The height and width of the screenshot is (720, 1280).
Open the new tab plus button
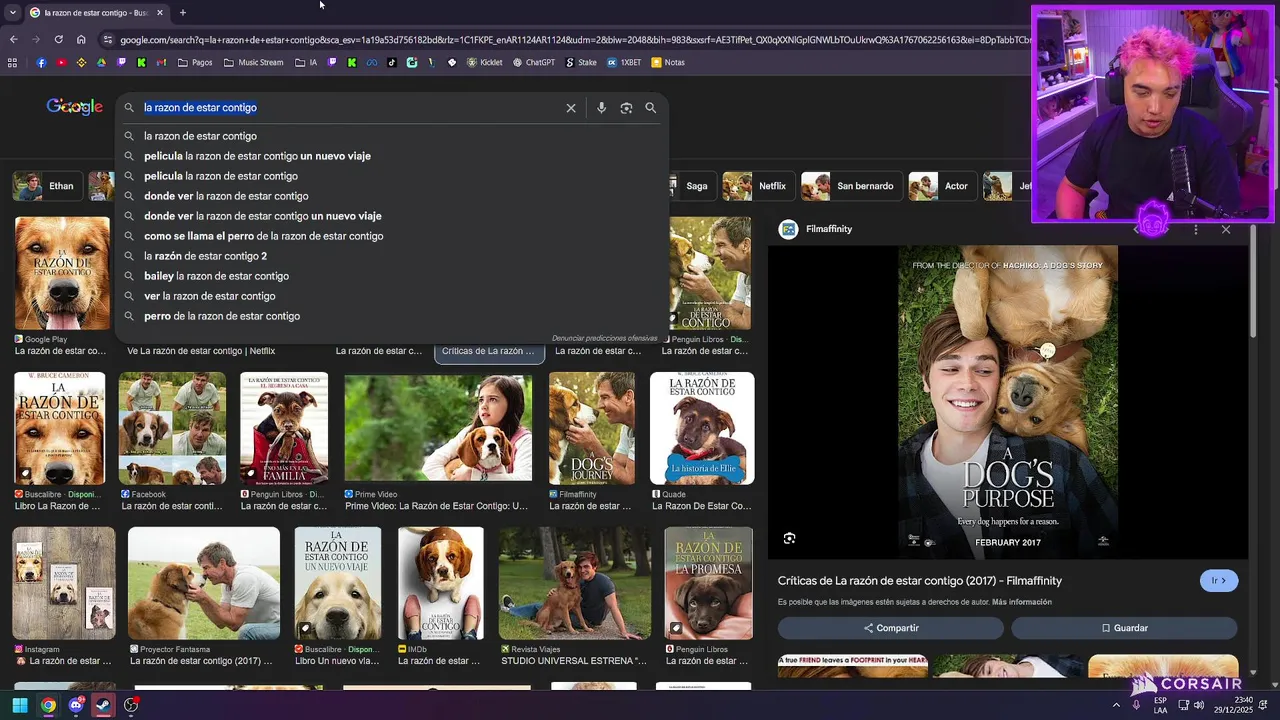point(183,12)
